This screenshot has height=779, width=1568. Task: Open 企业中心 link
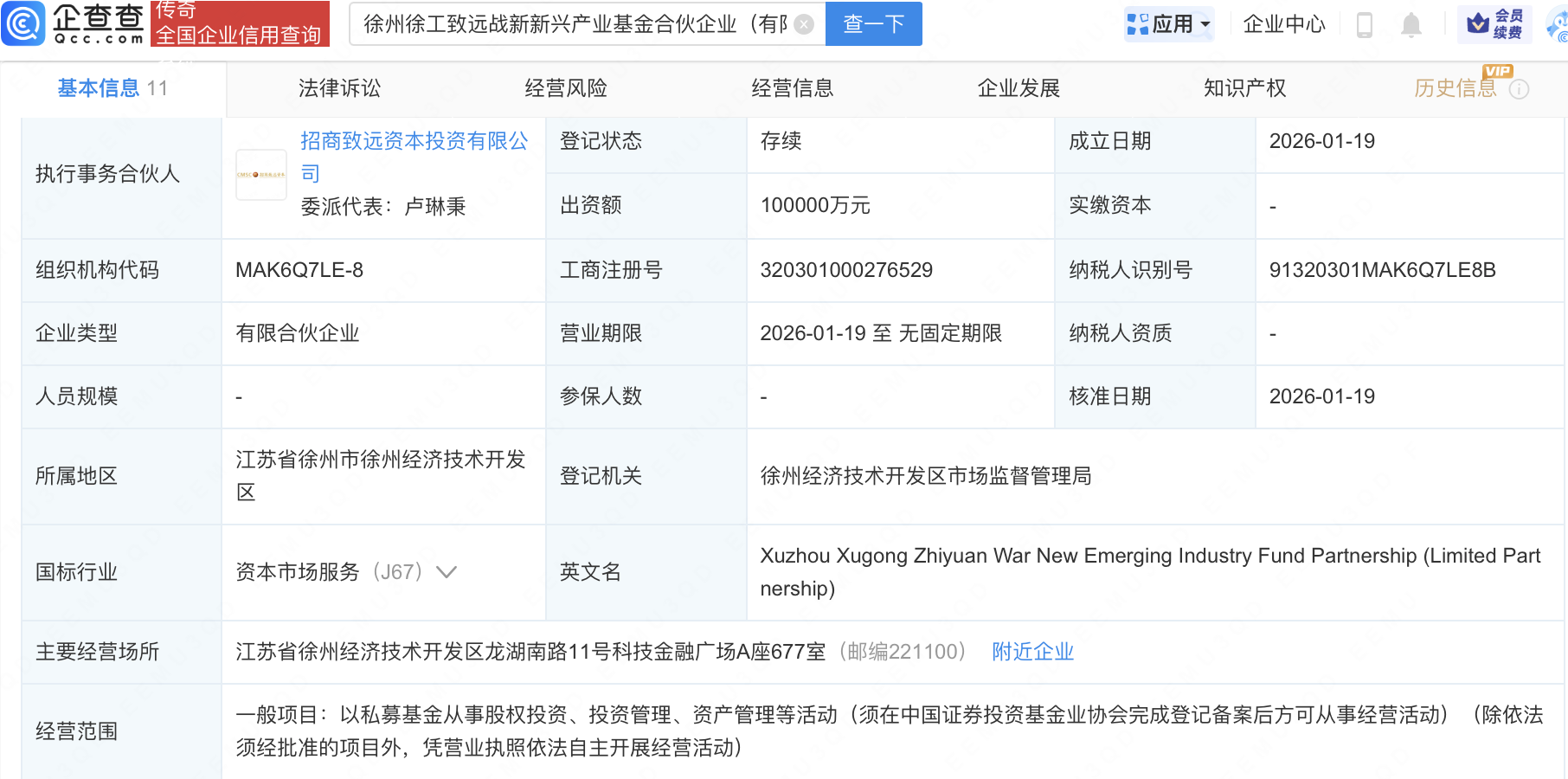(x=1284, y=24)
